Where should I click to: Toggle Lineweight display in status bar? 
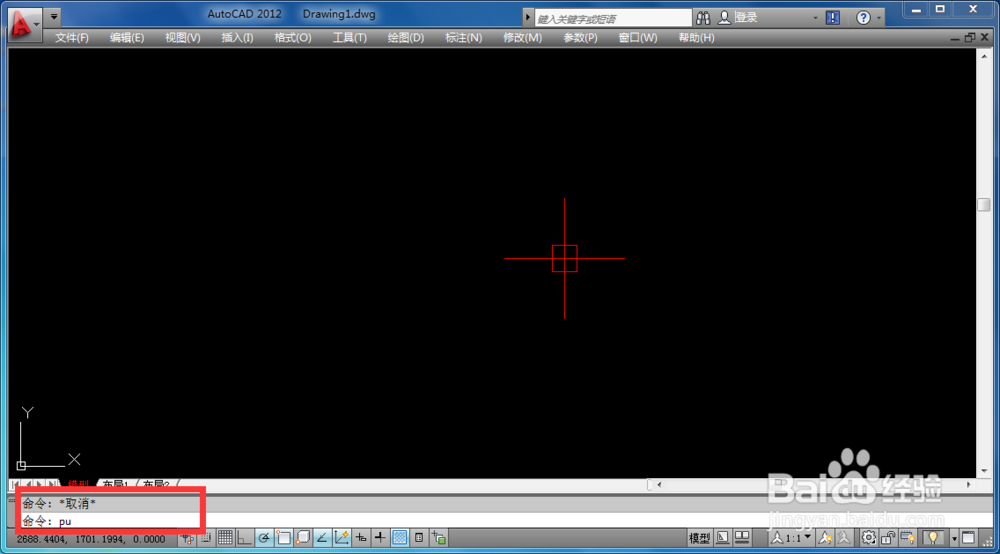(x=379, y=538)
